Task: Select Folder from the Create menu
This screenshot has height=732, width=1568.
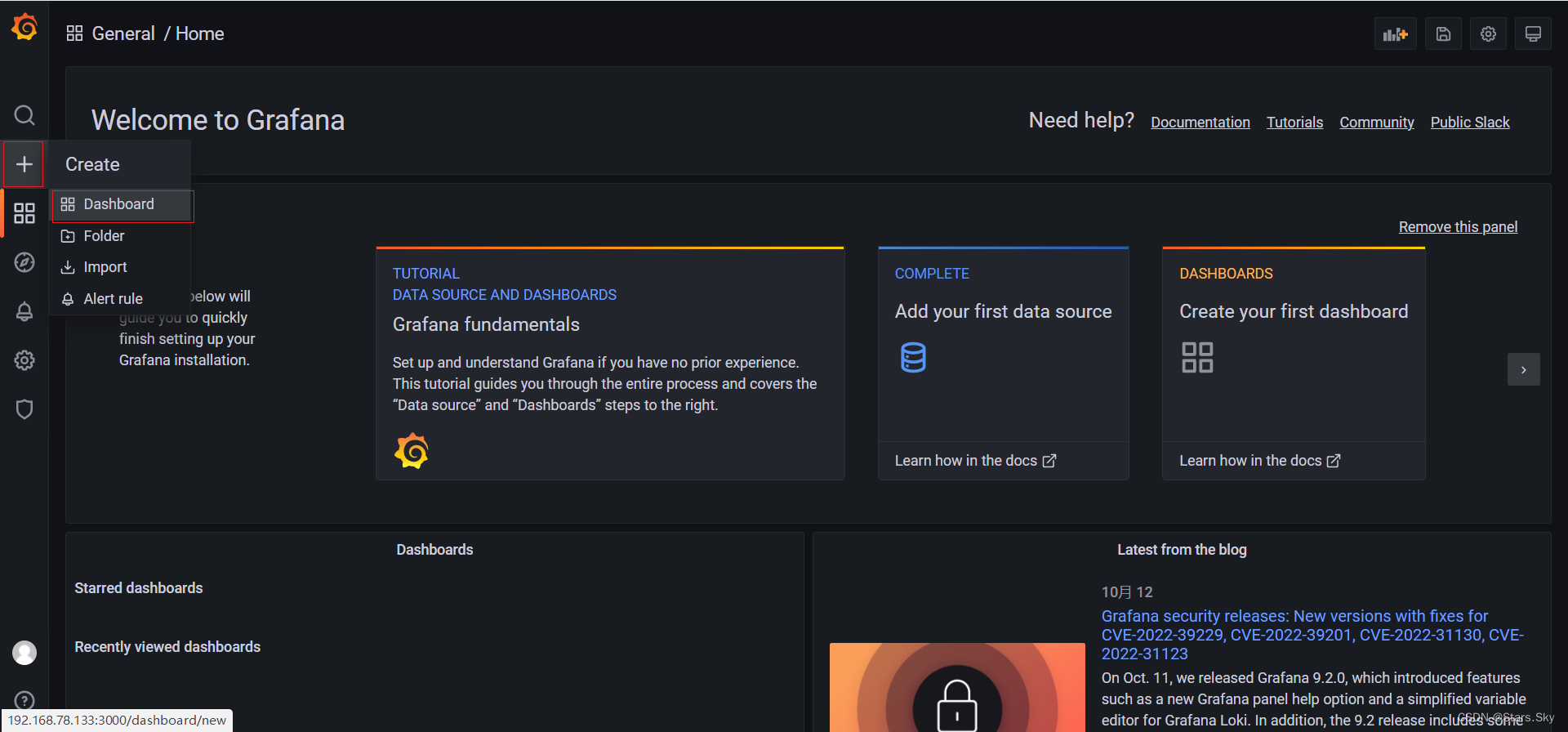Action: (x=120, y=236)
